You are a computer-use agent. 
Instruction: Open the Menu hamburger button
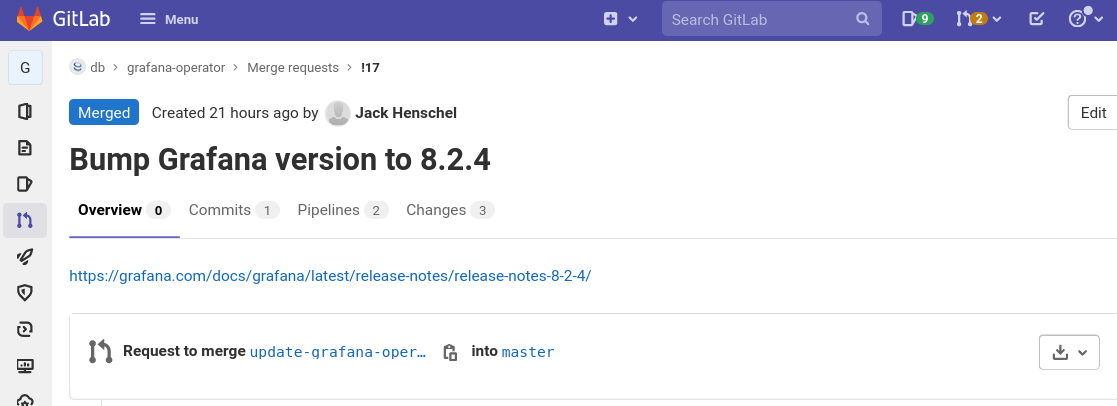[x=169, y=19]
